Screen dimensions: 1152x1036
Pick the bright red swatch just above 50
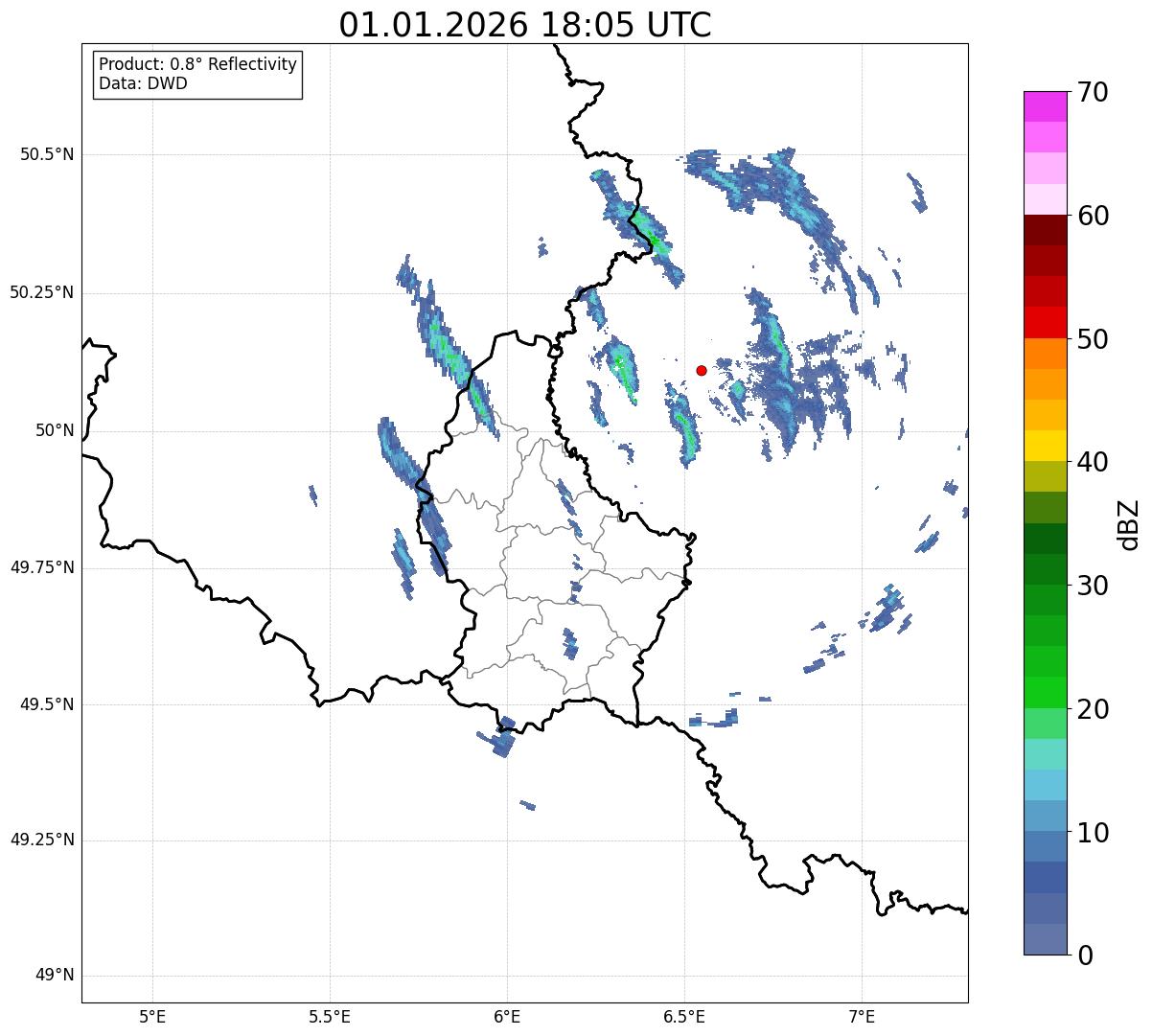click(1046, 322)
